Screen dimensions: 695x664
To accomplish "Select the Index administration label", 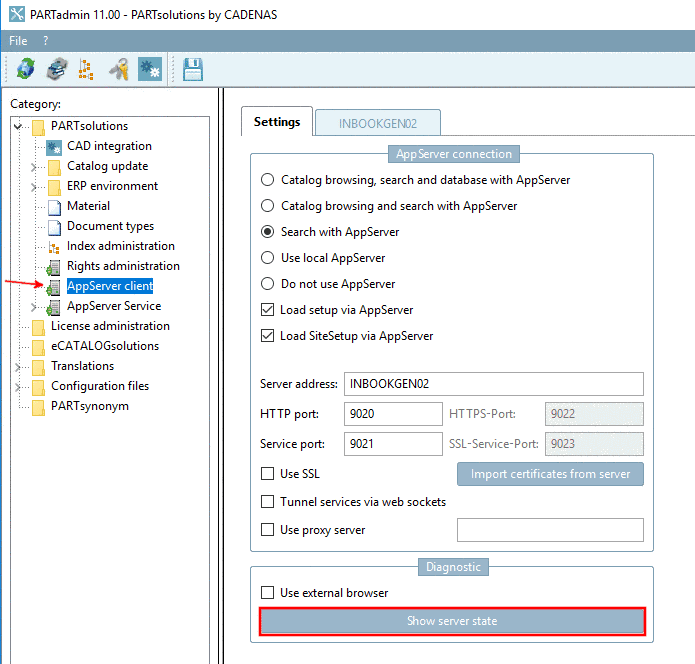I will coord(121,246).
